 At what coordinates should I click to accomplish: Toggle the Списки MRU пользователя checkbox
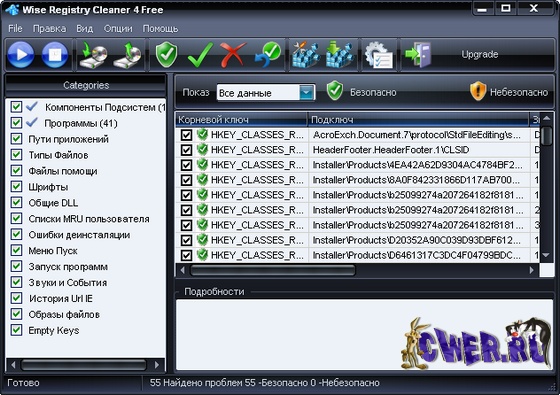tap(16, 218)
